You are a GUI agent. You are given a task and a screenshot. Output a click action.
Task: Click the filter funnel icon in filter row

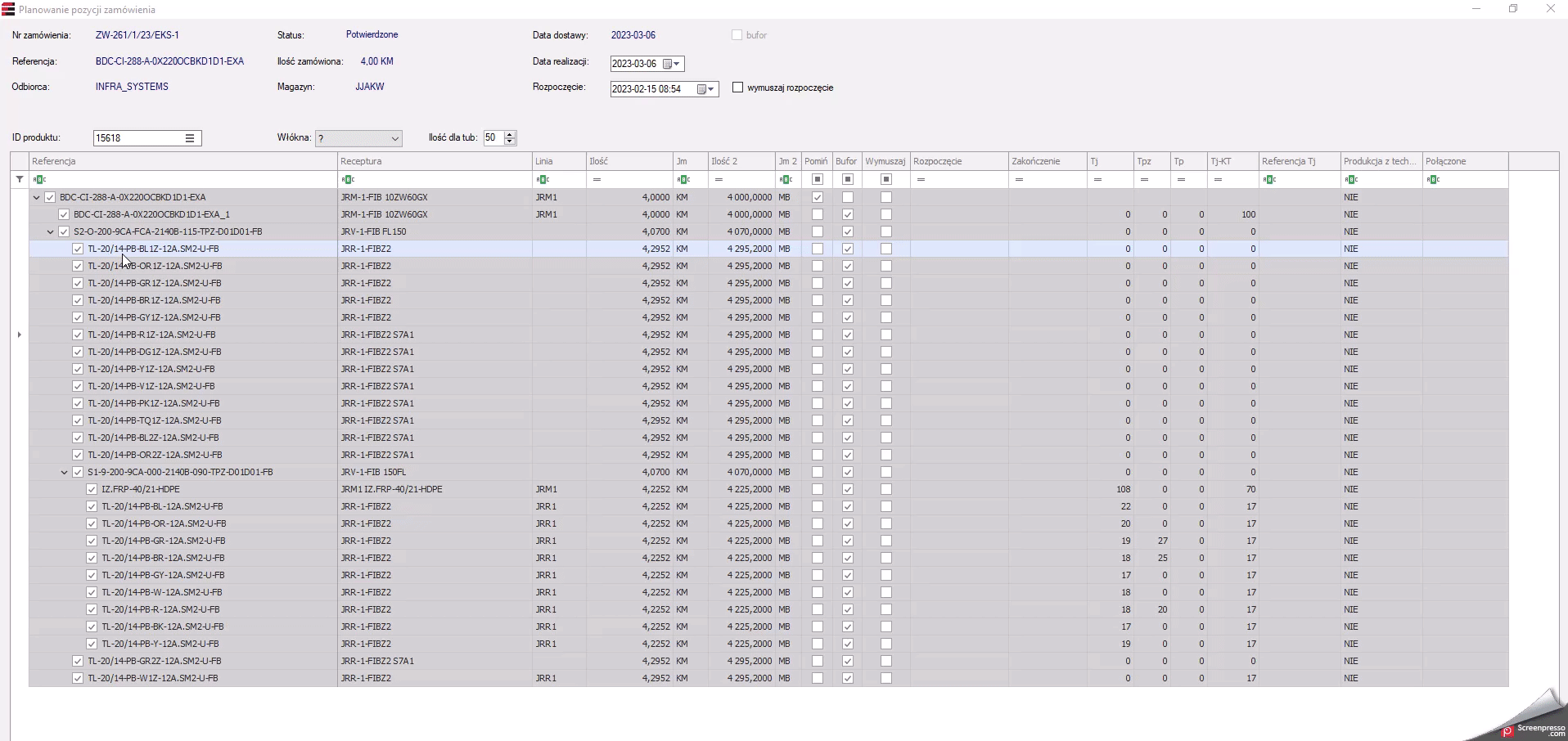[20, 179]
